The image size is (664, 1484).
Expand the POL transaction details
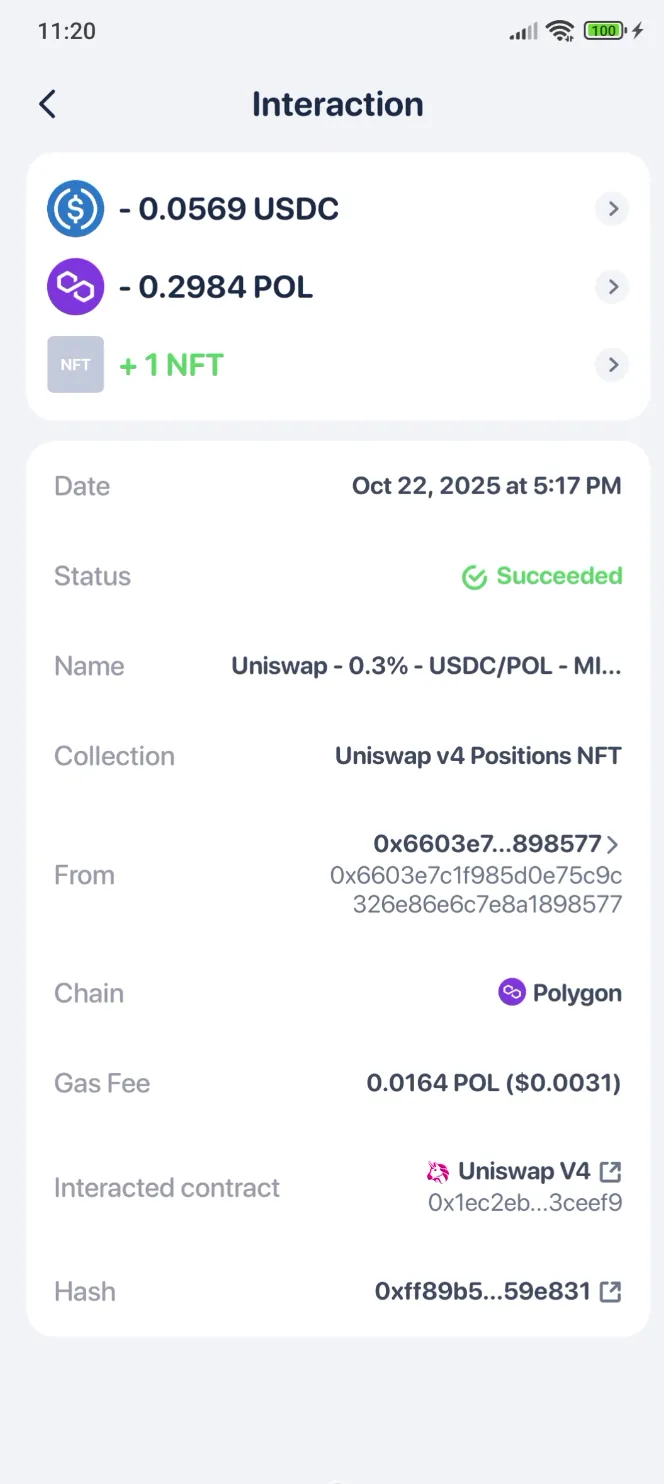[611, 287]
